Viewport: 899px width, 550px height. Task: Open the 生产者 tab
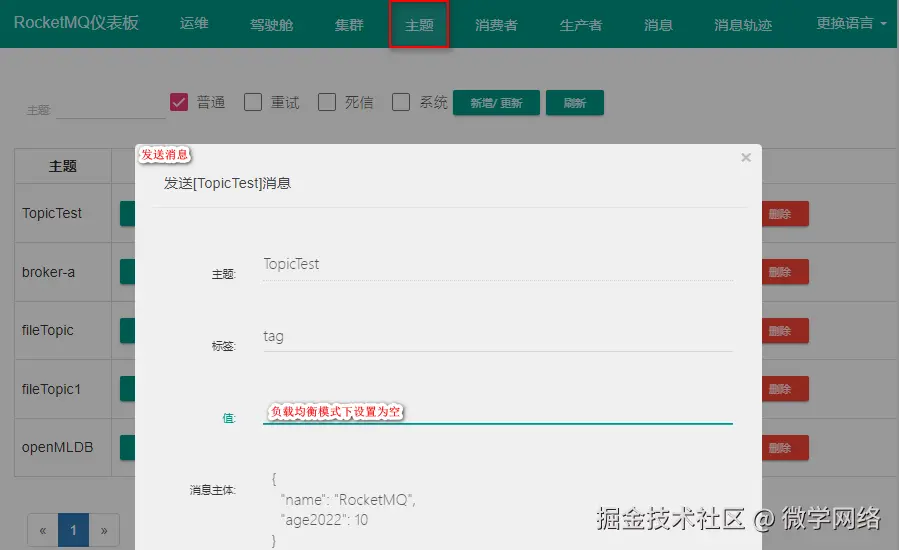tap(580, 25)
